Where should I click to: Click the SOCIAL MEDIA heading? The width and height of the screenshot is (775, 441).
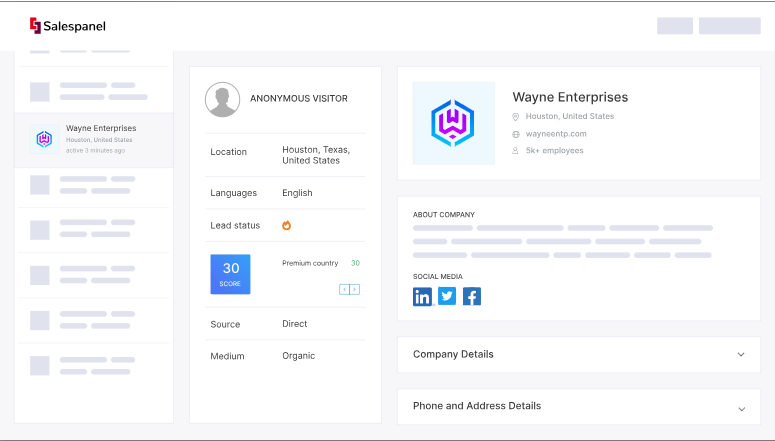[437, 276]
